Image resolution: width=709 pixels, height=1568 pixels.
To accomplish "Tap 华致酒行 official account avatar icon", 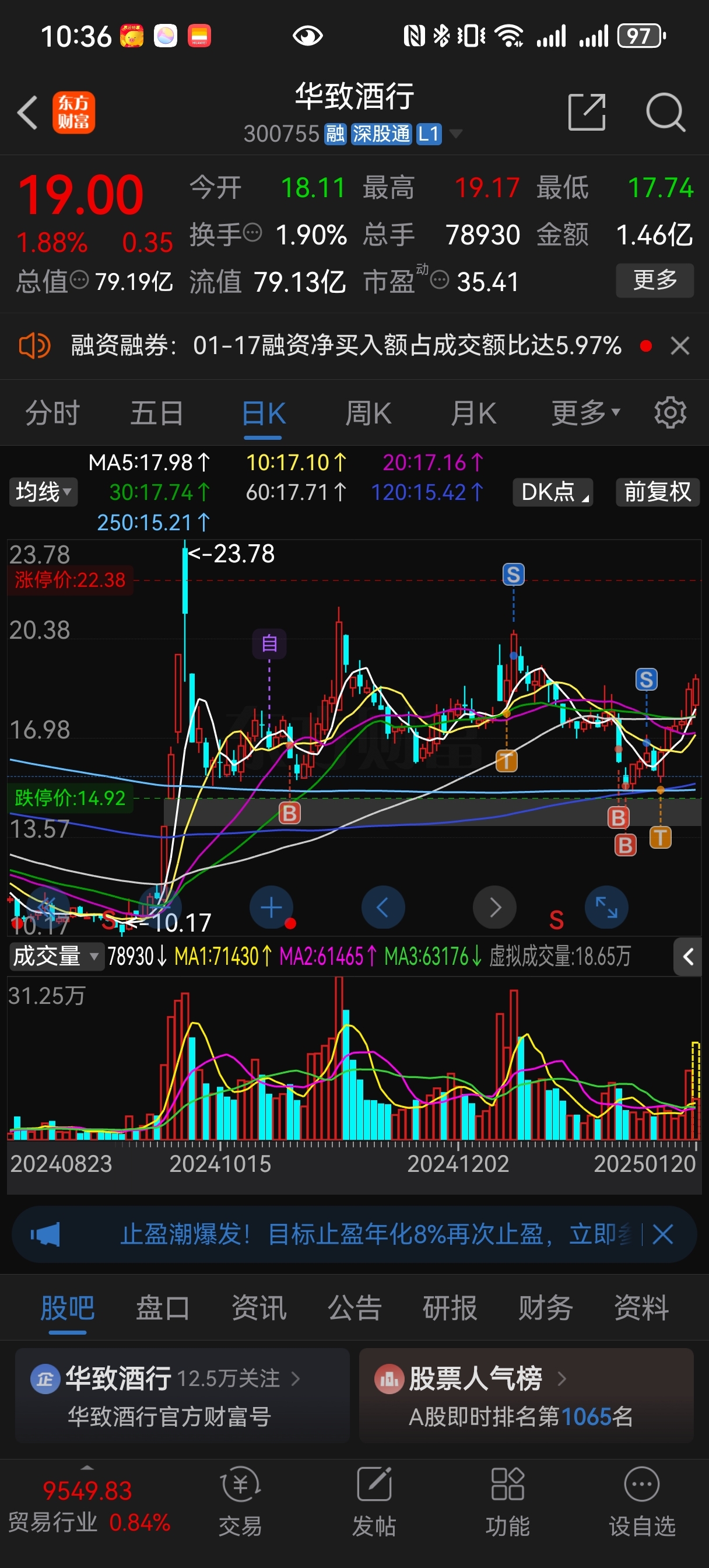I will point(45,1380).
